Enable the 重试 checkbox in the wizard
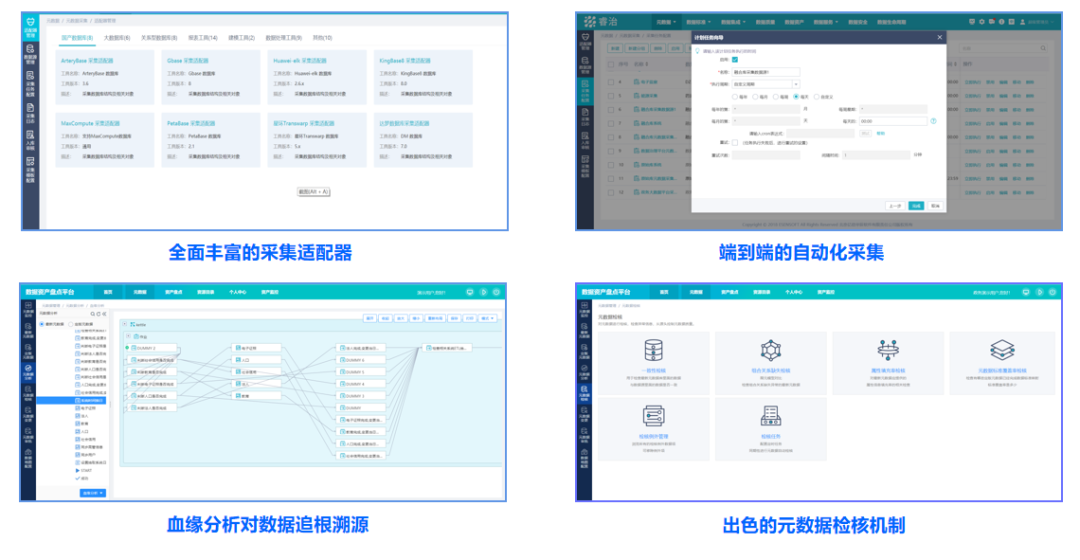The width and height of the screenshot is (1080, 560). [735, 142]
